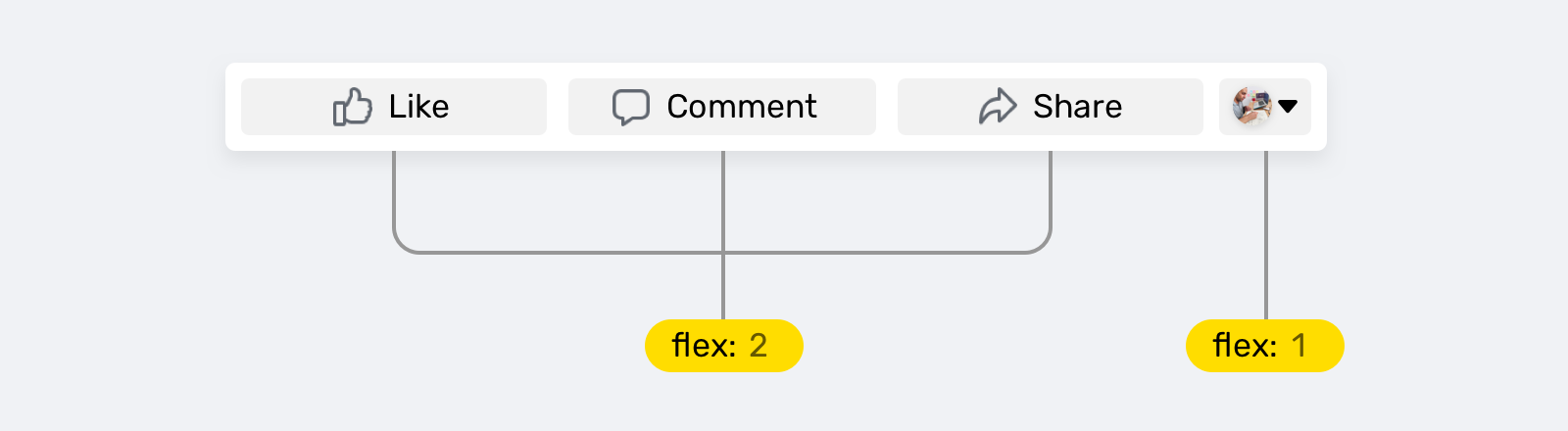
Task: Click the Share curved arrow icon
Action: coord(998,107)
